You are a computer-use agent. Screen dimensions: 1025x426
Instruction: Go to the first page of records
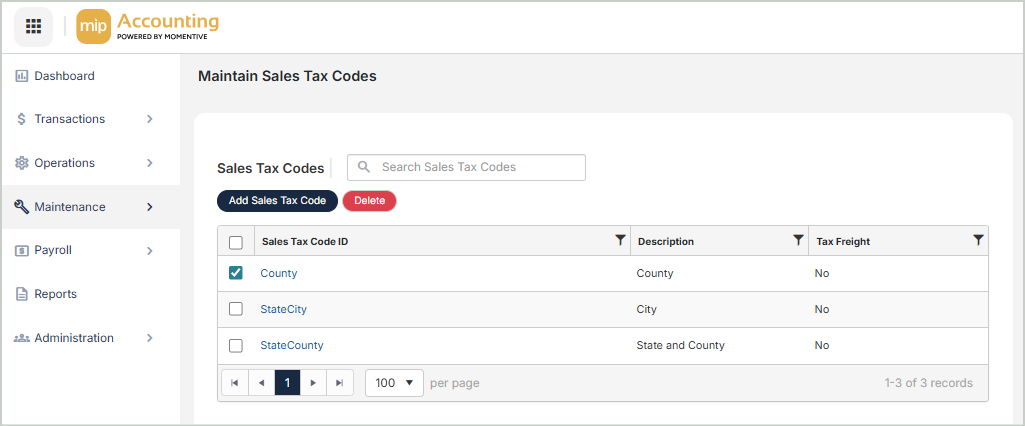tap(234, 383)
